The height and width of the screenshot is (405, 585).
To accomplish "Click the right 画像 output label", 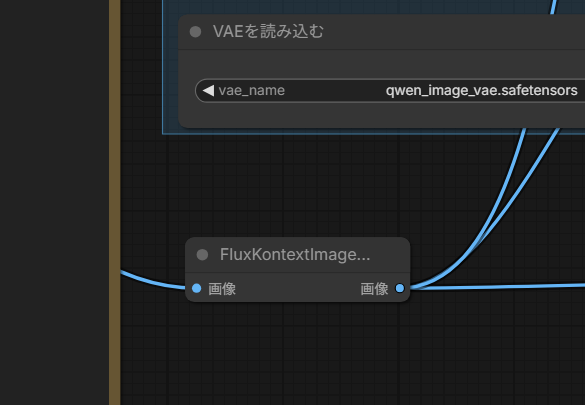I will tap(374, 289).
